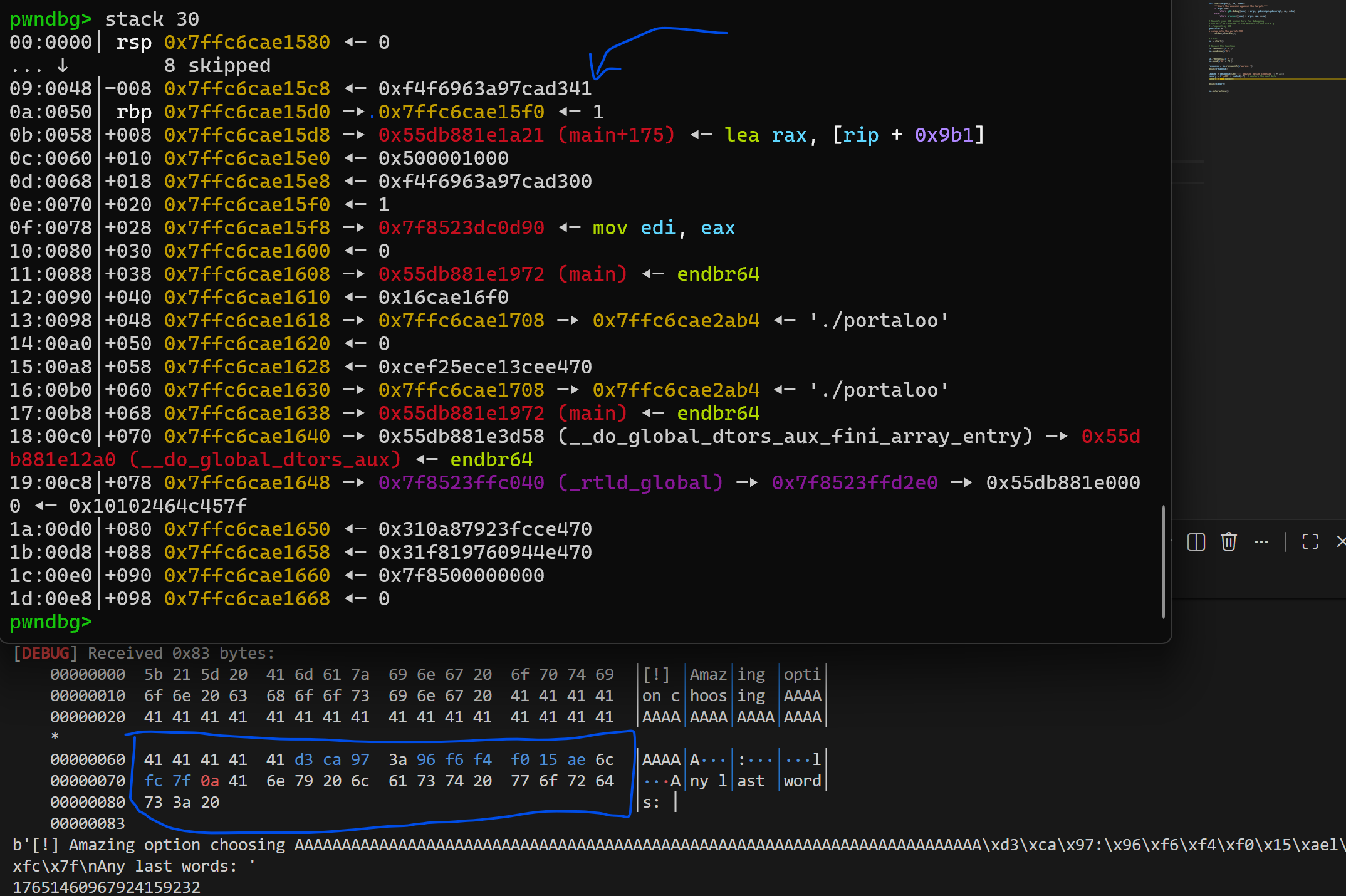Click the trash can kill terminal icon

pyautogui.click(x=1228, y=542)
